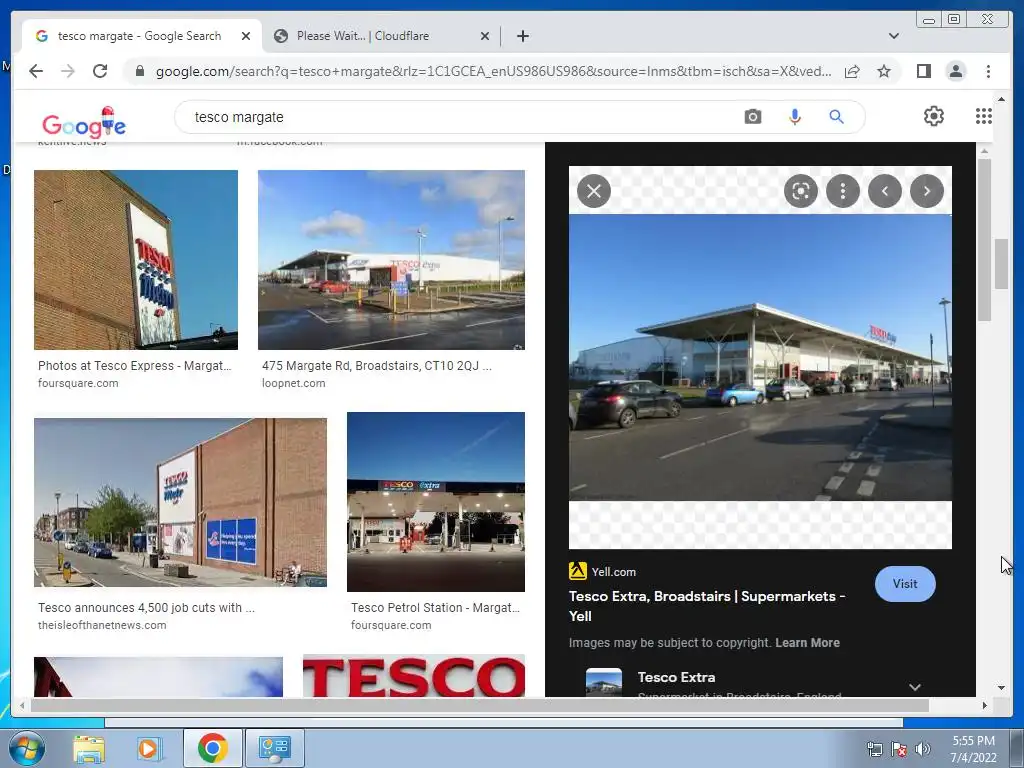Image resolution: width=1024 pixels, height=768 pixels.
Task: Click the address bar URL
Action: 493,71
